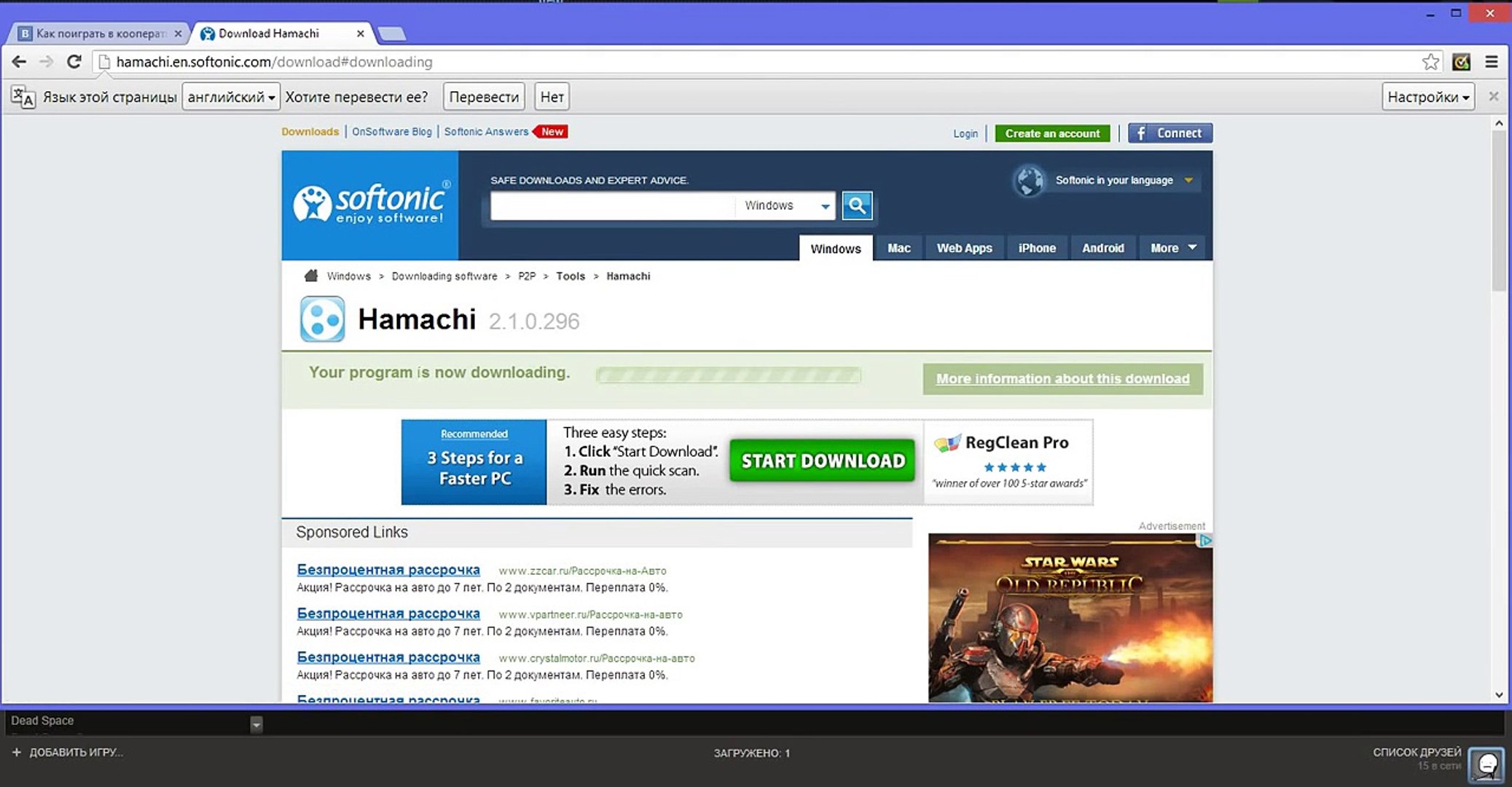Click the Facebook Connect button
The height and width of the screenshot is (787, 1512).
pyautogui.click(x=1170, y=133)
